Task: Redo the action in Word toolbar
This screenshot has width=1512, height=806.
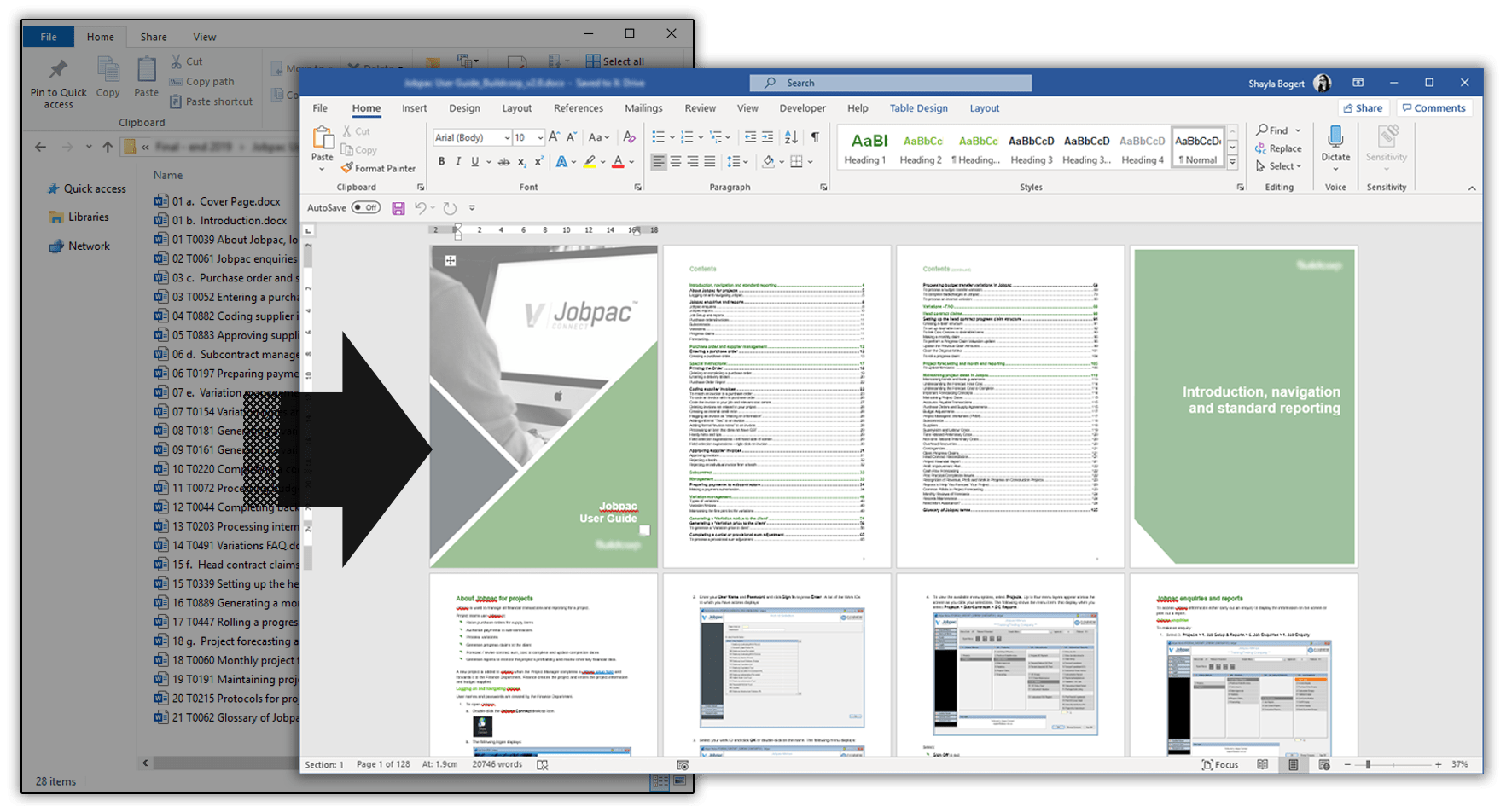Action: [450, 208]
